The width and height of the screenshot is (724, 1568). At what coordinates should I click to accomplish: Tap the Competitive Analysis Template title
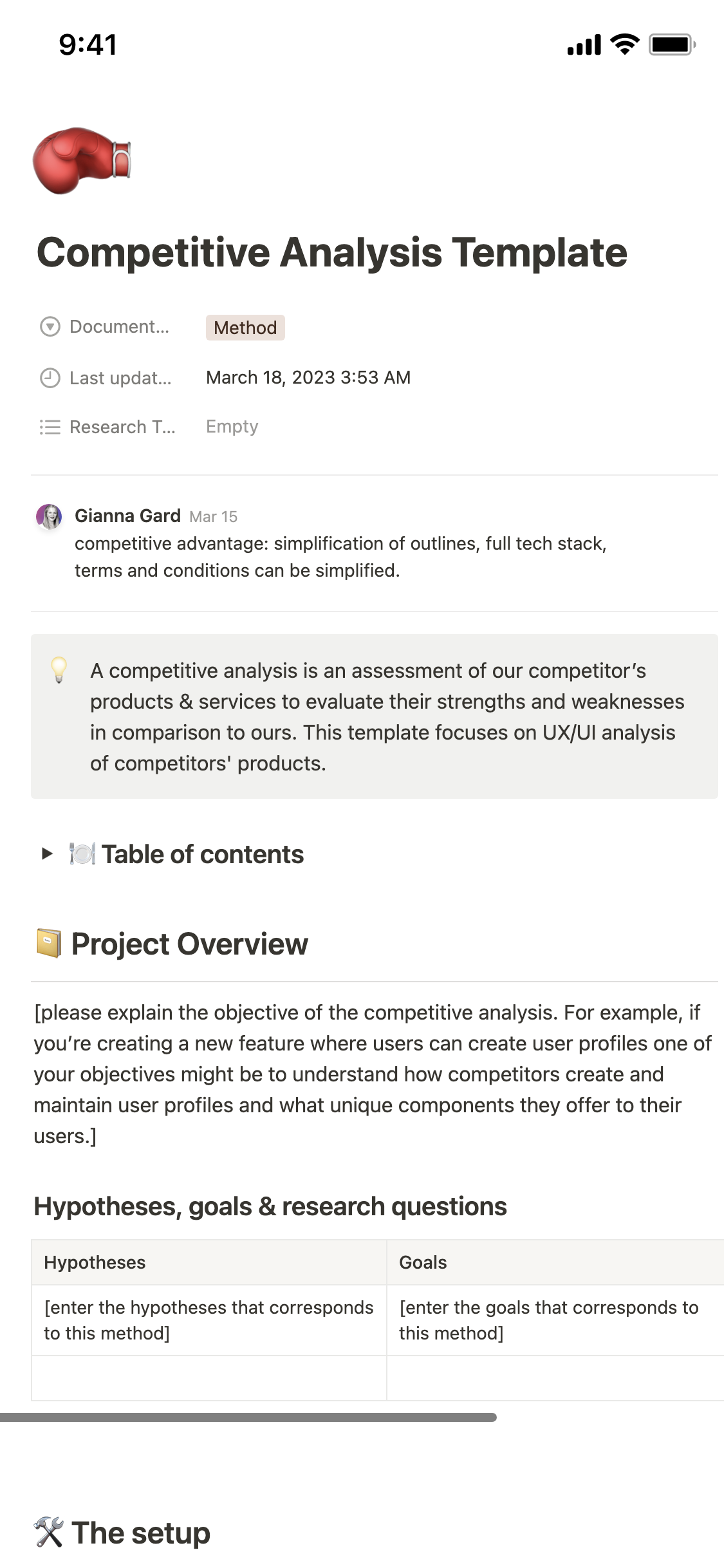point(332,252)
